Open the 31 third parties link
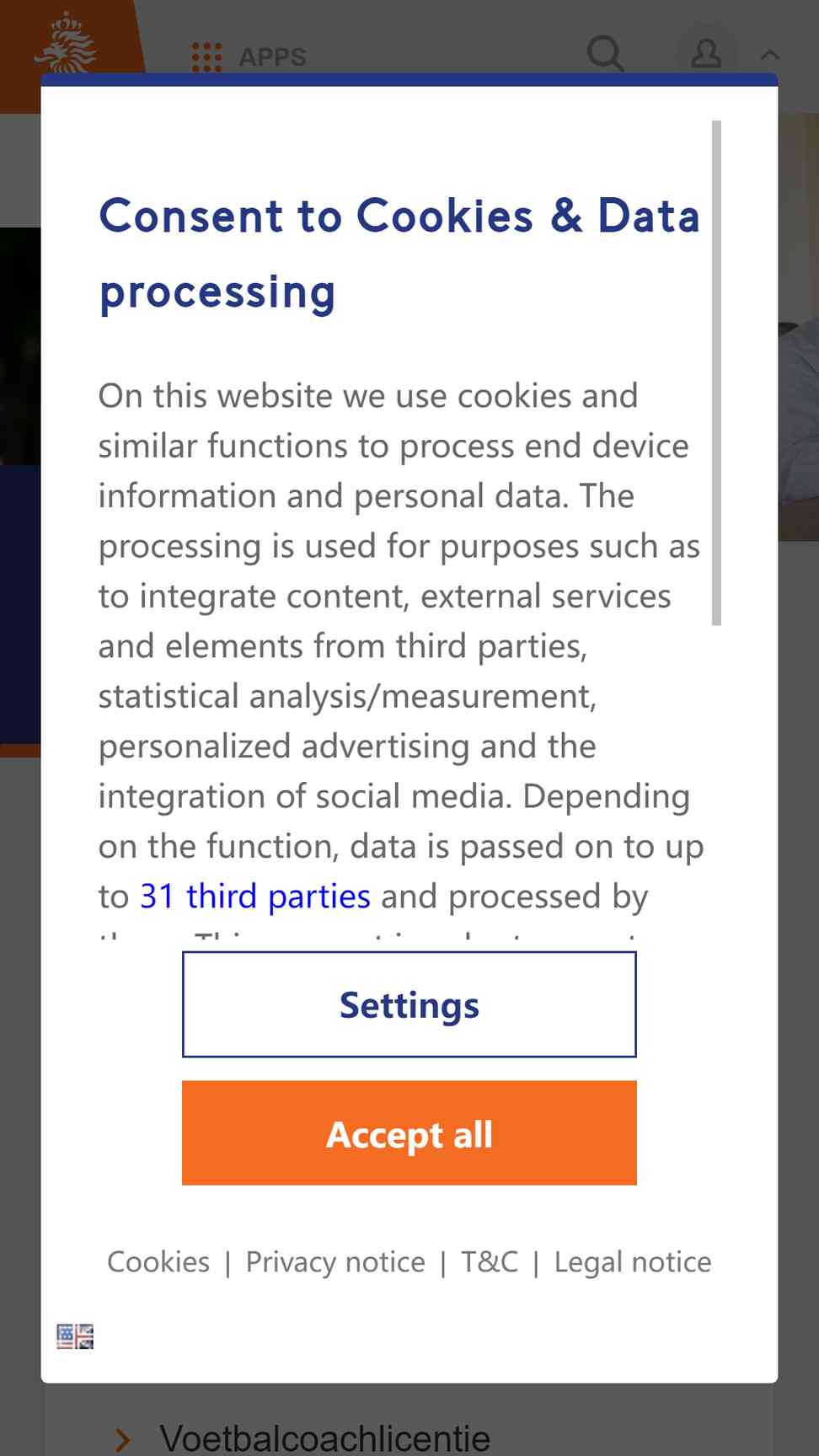819x1456 pixels. 255,897
